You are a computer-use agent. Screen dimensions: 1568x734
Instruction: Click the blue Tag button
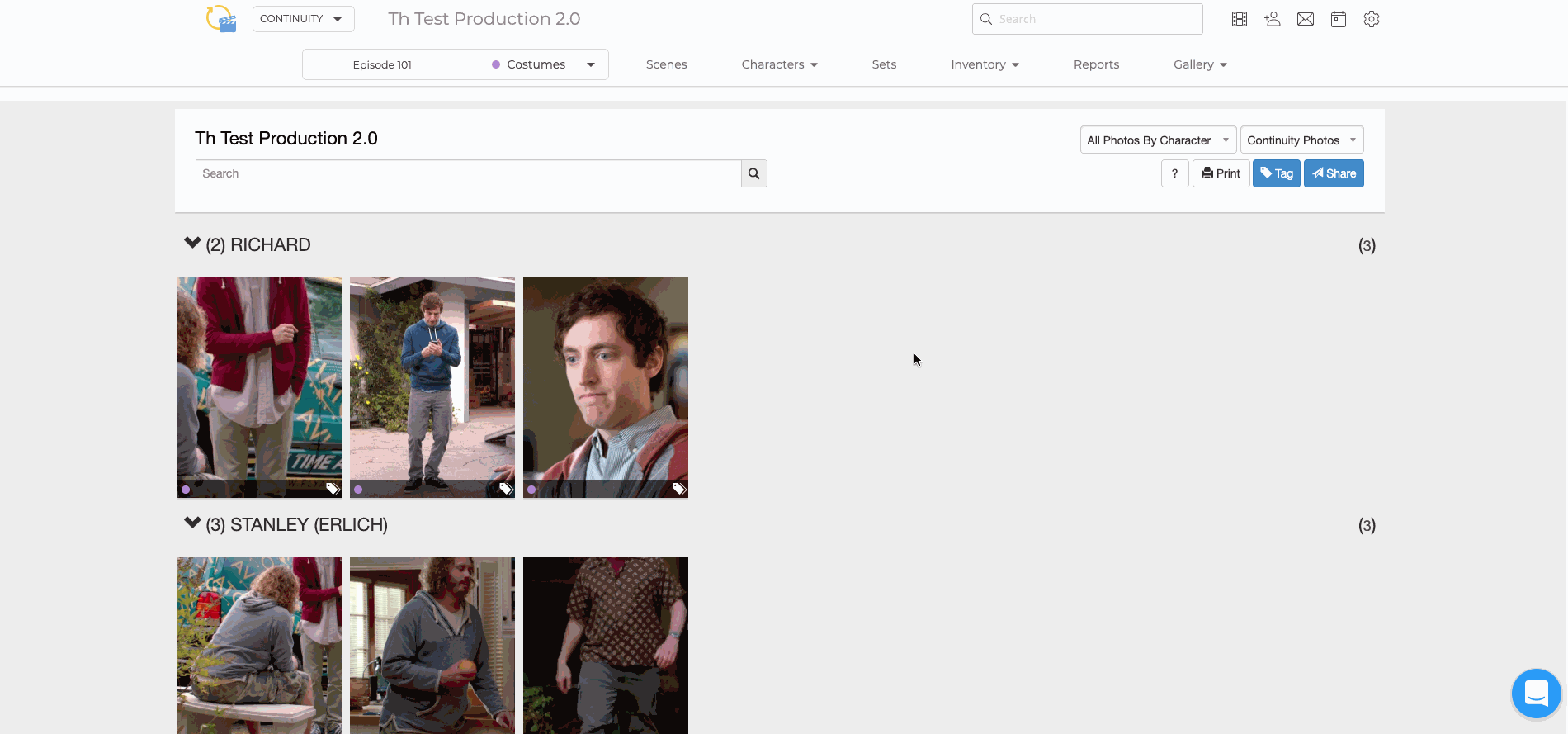tap(1276, 173)
